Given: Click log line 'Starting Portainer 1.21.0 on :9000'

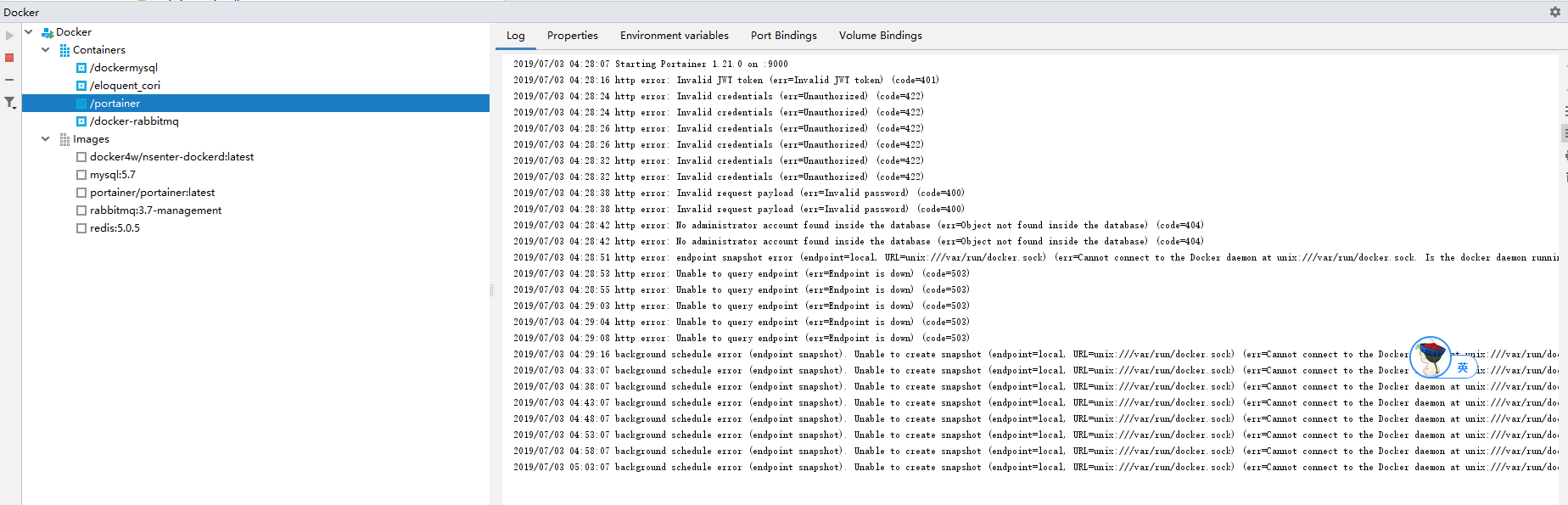Looking at the screenshot, I should coord(651,64).
